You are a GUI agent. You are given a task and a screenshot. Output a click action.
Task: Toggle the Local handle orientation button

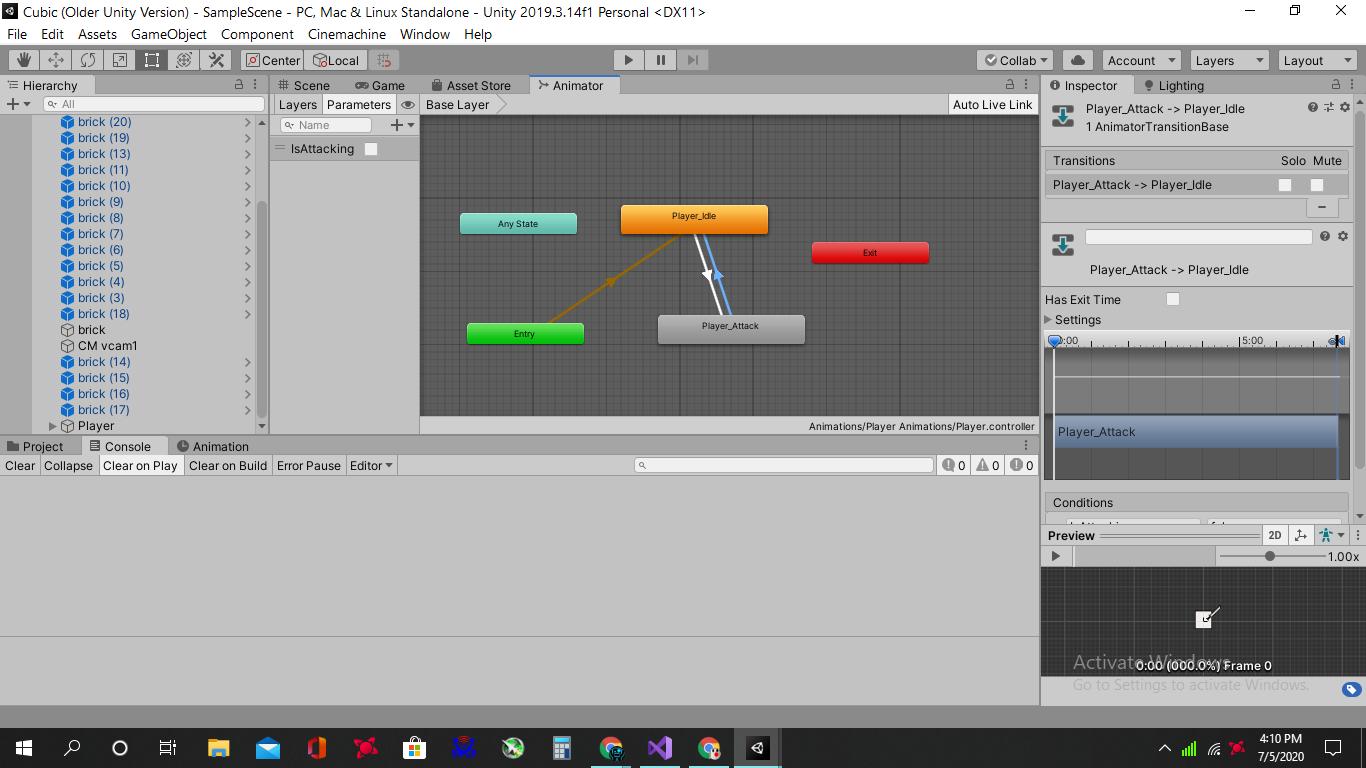(x=336, y=60)
